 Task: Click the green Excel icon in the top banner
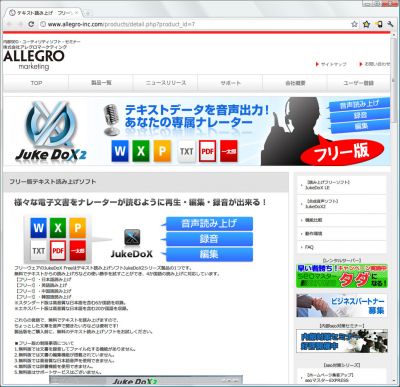click(x=141, y=151)
